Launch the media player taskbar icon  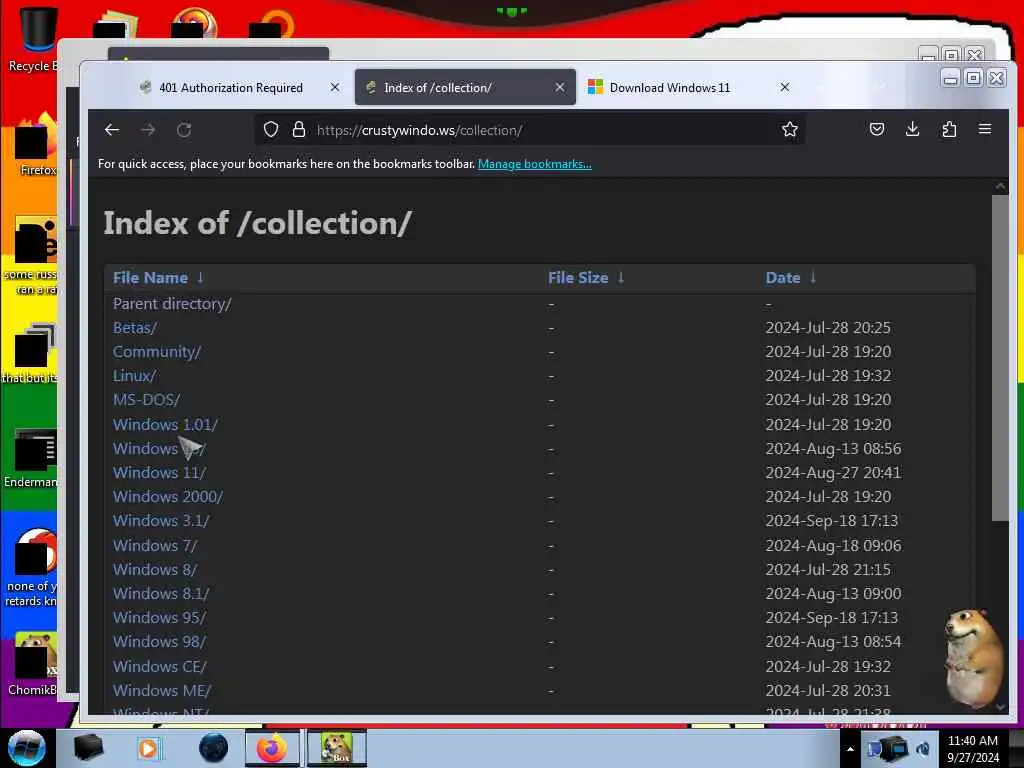[x=148, y=748]
